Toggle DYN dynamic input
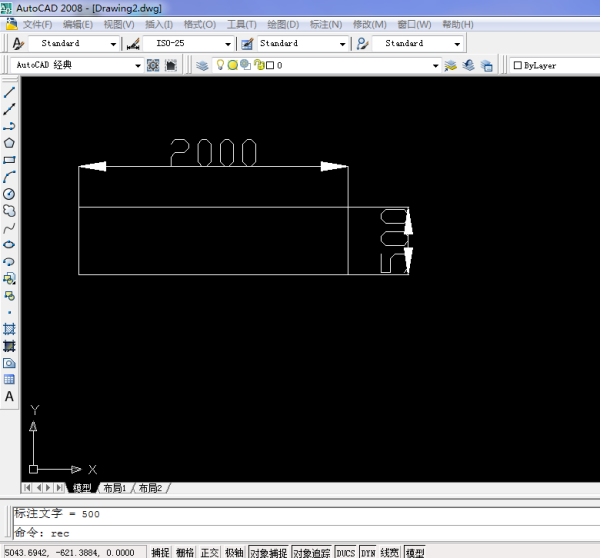Screen dimensions: 600x558 click(x=368, y=552)
